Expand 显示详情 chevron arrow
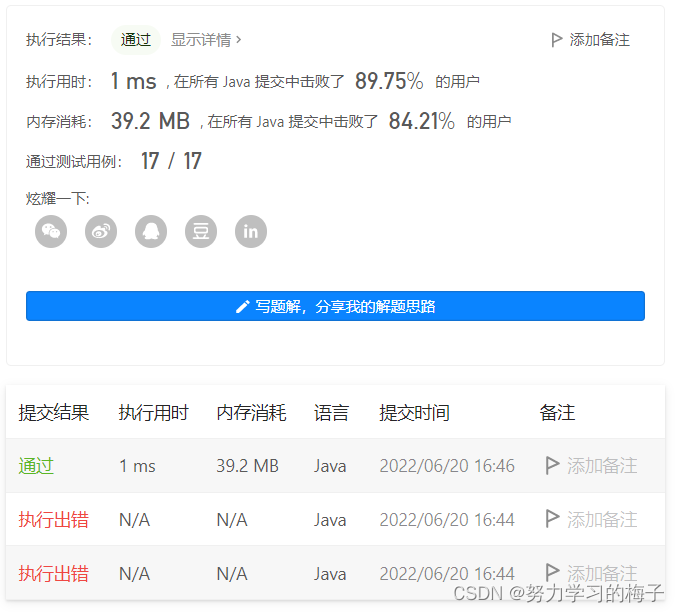 pos(238,40)
